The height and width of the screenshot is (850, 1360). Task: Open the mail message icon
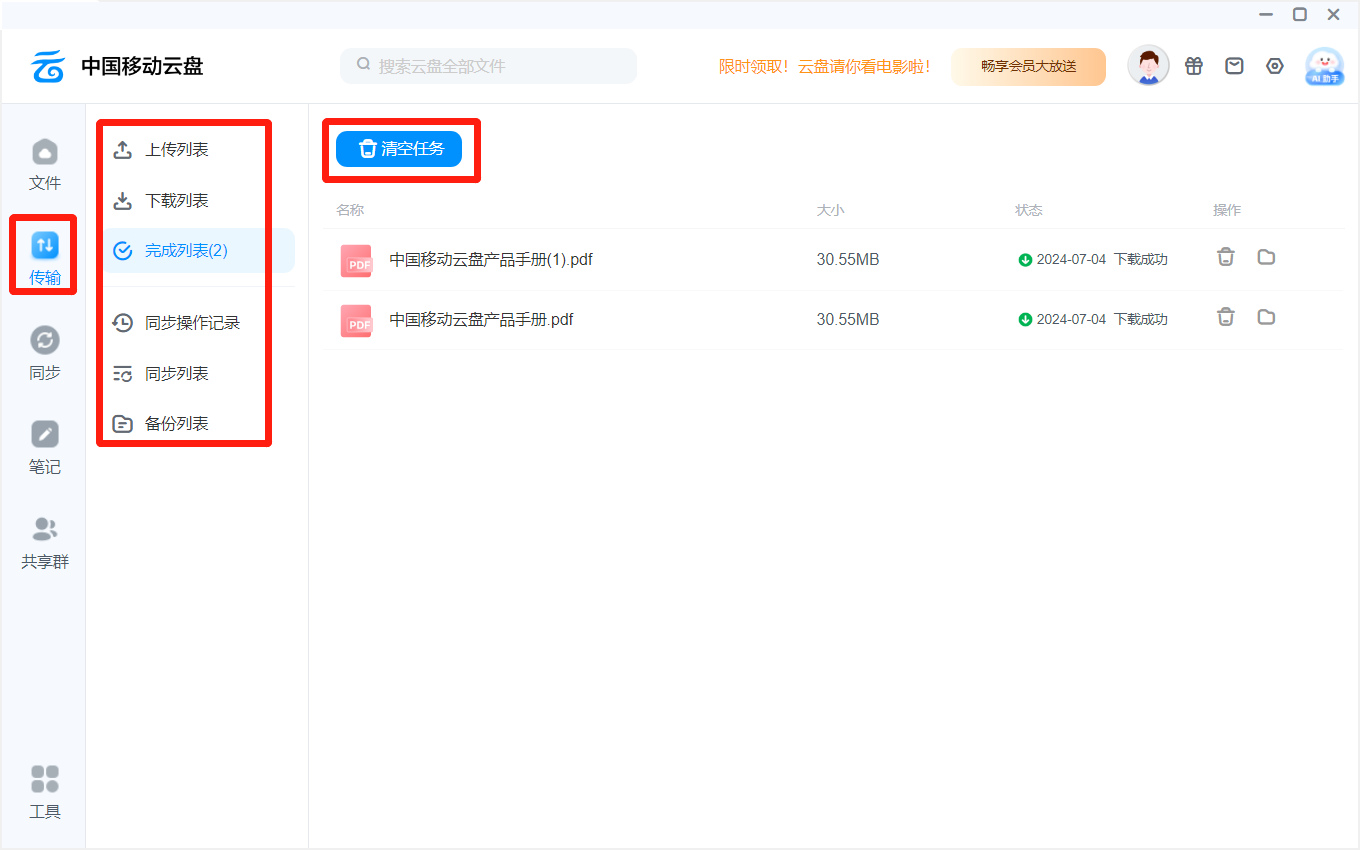click(1235, 66)
